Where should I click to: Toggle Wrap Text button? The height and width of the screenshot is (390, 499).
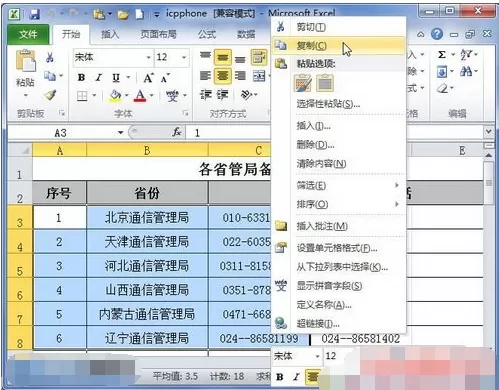(259, 57)
